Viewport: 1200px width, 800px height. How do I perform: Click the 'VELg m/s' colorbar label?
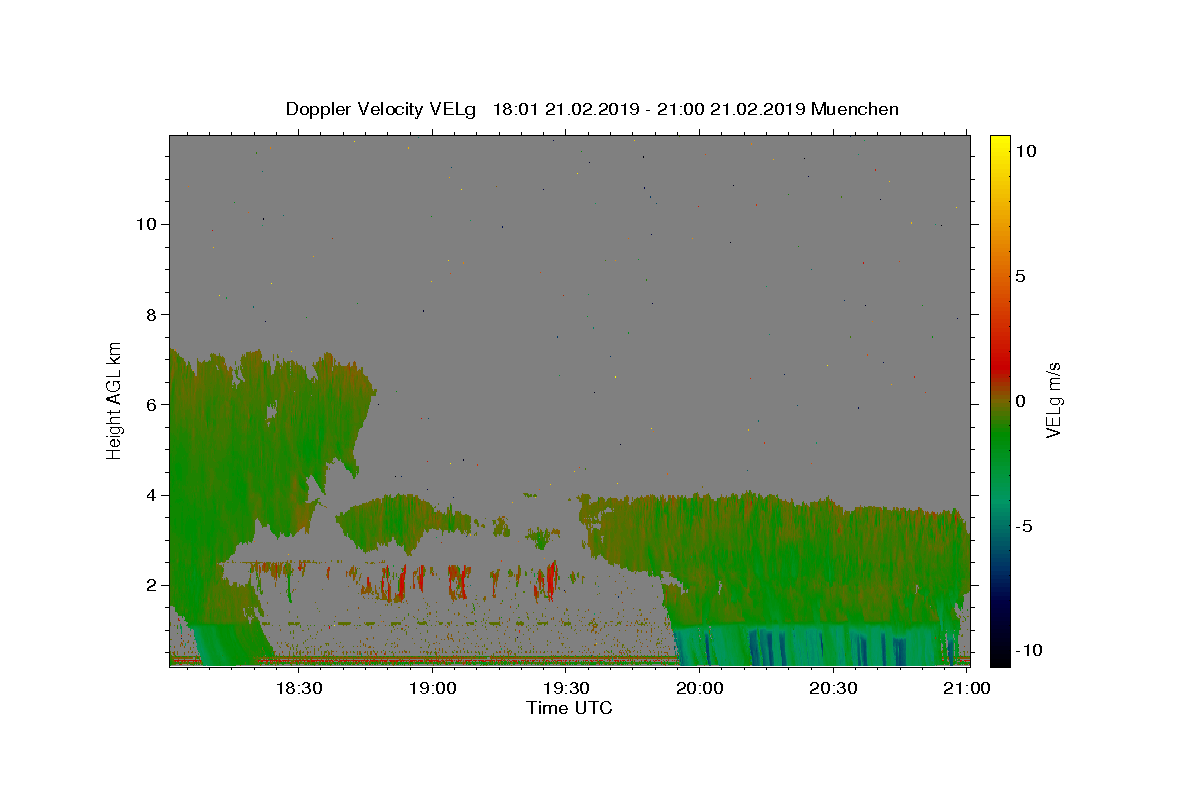[x=1053, y=400]
